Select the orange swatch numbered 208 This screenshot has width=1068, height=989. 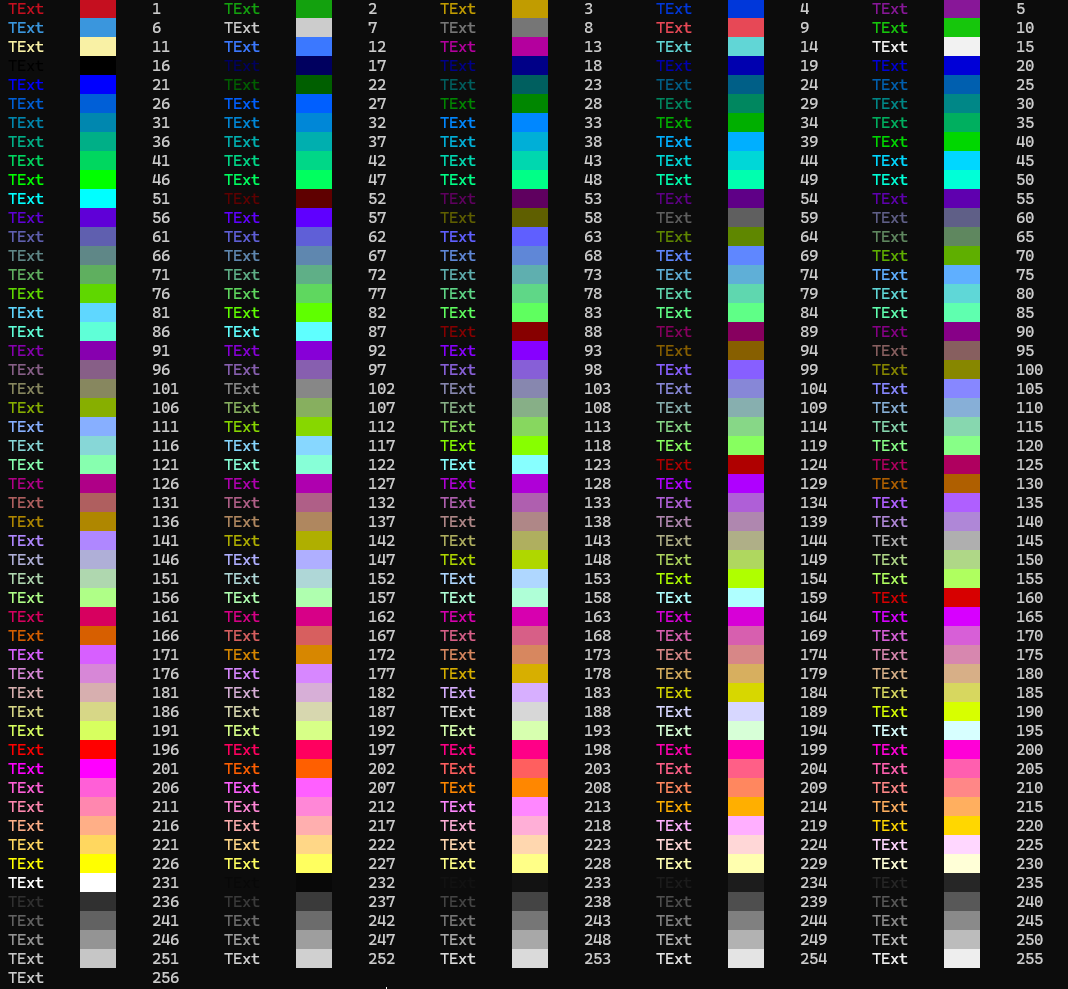point(529,788)
